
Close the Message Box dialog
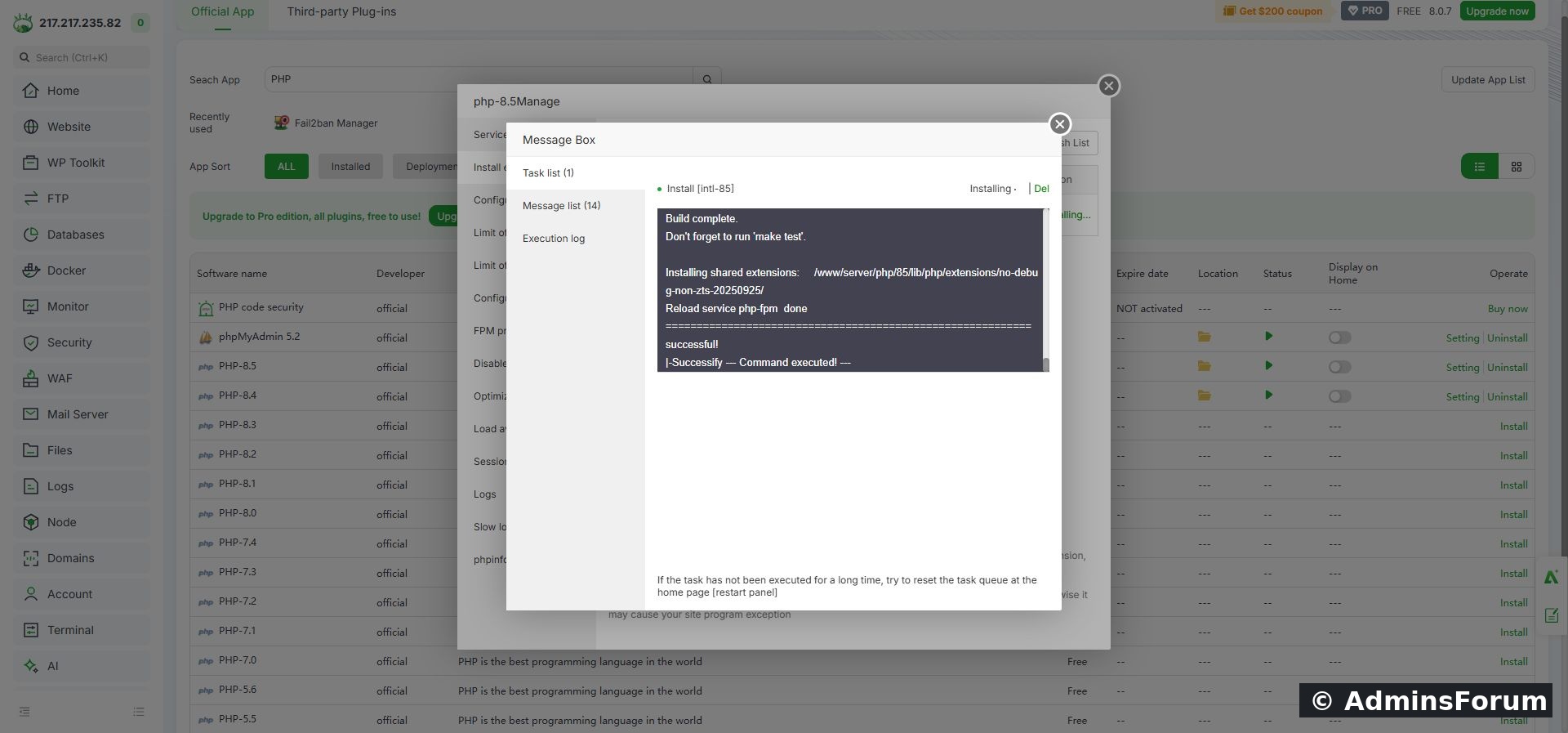[x=1060, y=124]
